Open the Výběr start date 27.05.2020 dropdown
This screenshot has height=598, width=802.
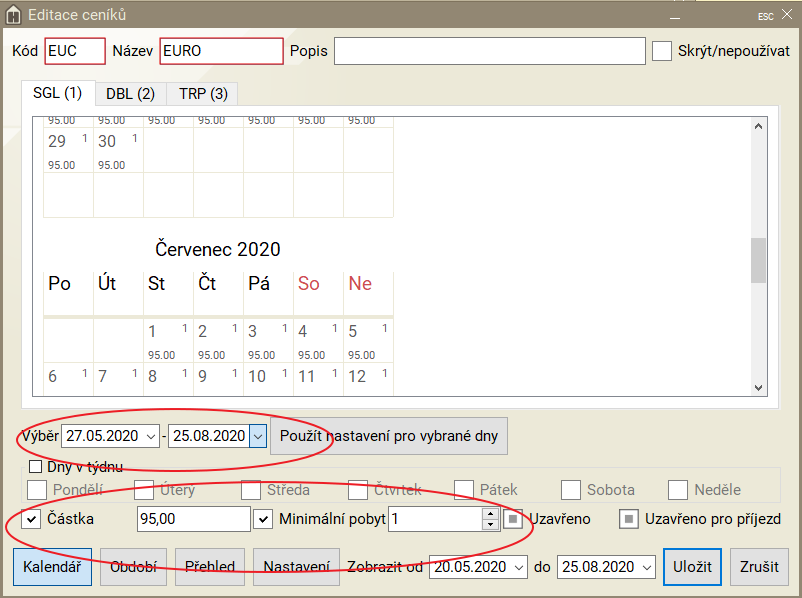[151, 436]
